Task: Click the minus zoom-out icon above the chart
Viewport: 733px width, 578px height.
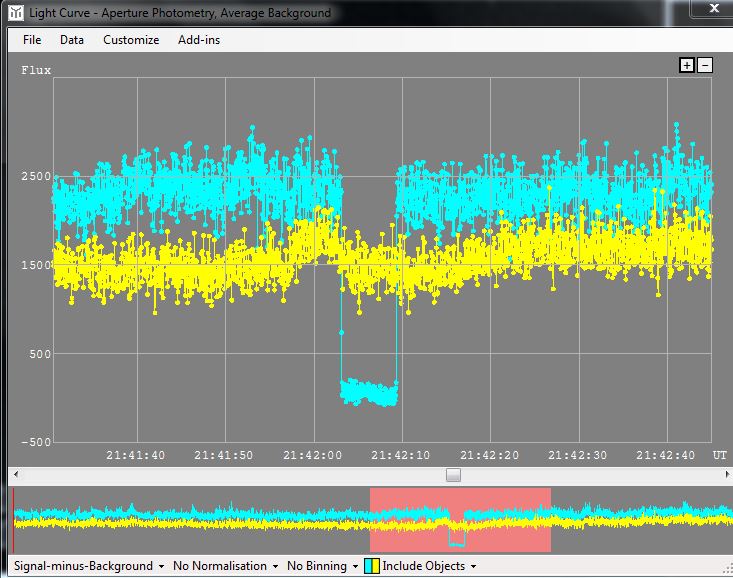Action: pos(705,65)
